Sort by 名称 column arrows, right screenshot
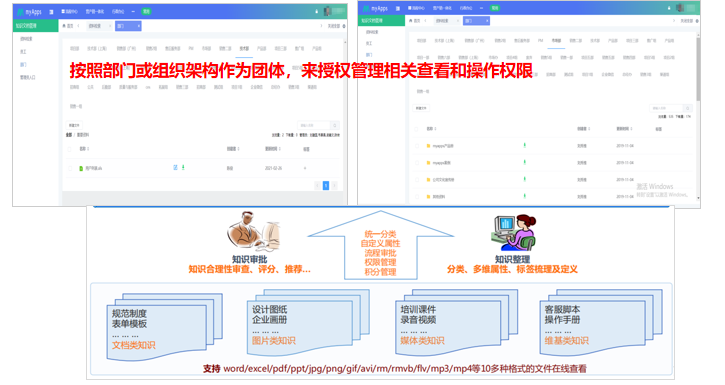 coord(435,129)
